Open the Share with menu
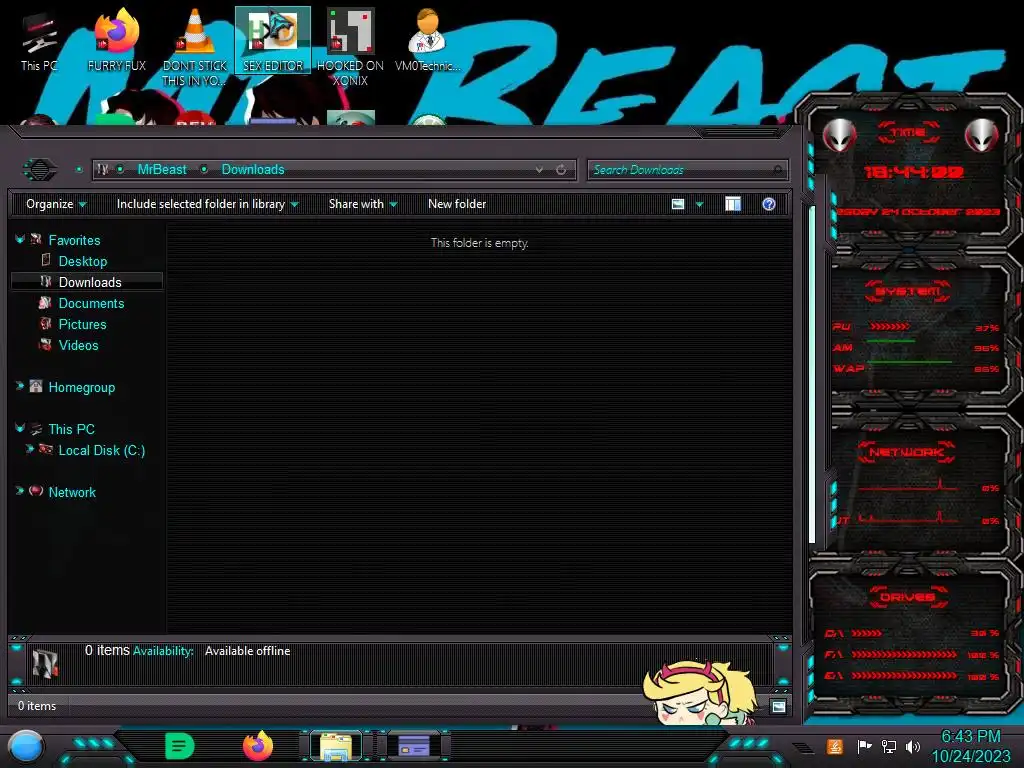Image resolution: width=1024 pixels, height=768 pixels. coord(362,204)
